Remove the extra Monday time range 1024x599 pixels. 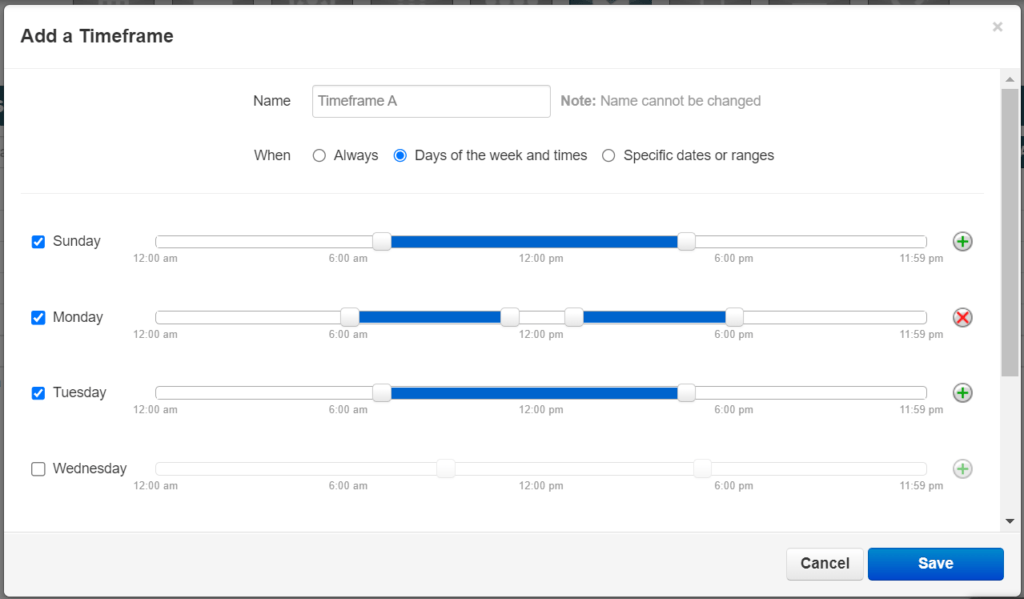pyautogui.click(x=962, y=317)
